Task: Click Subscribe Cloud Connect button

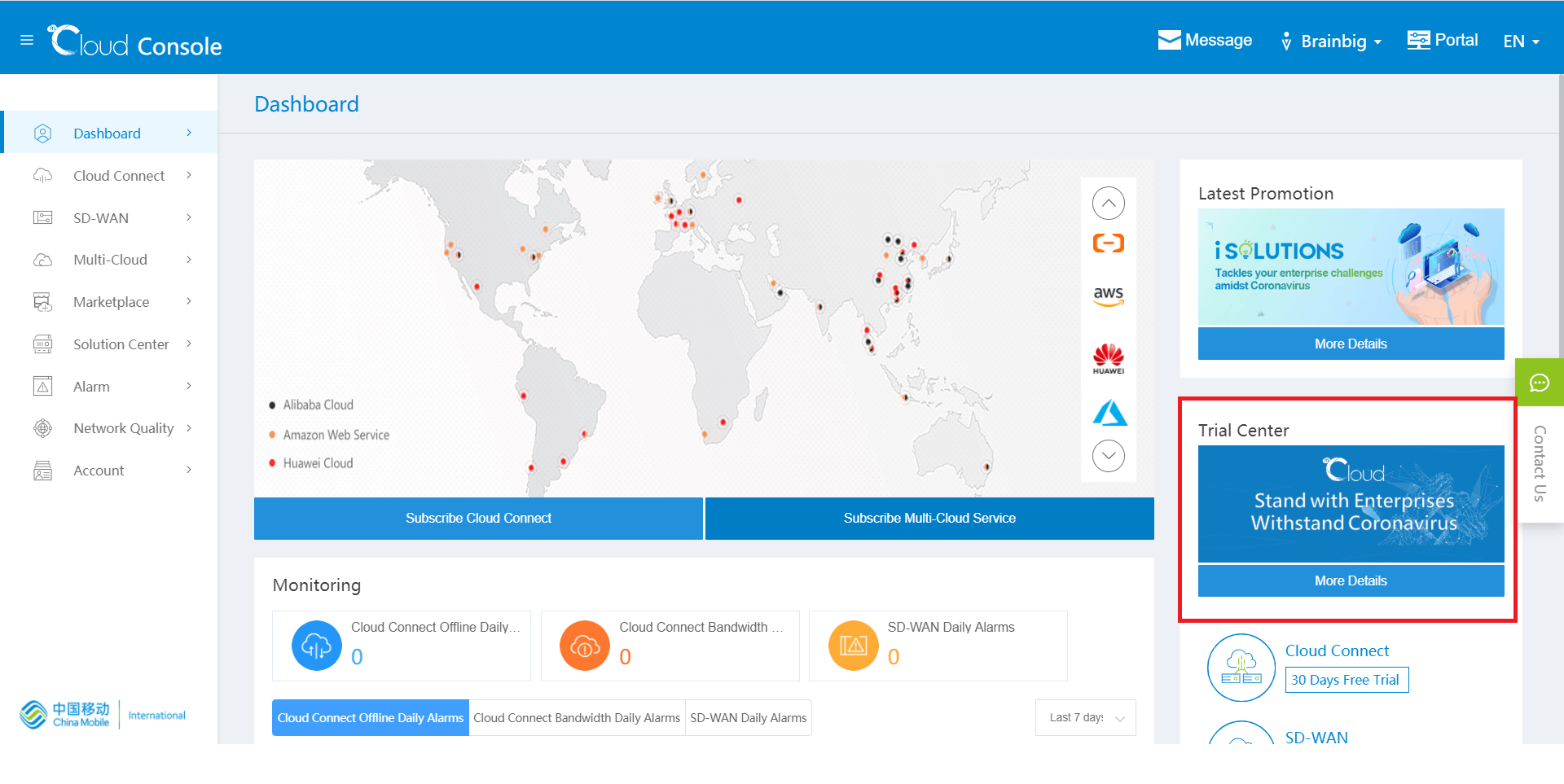Action: click(478, 518)
